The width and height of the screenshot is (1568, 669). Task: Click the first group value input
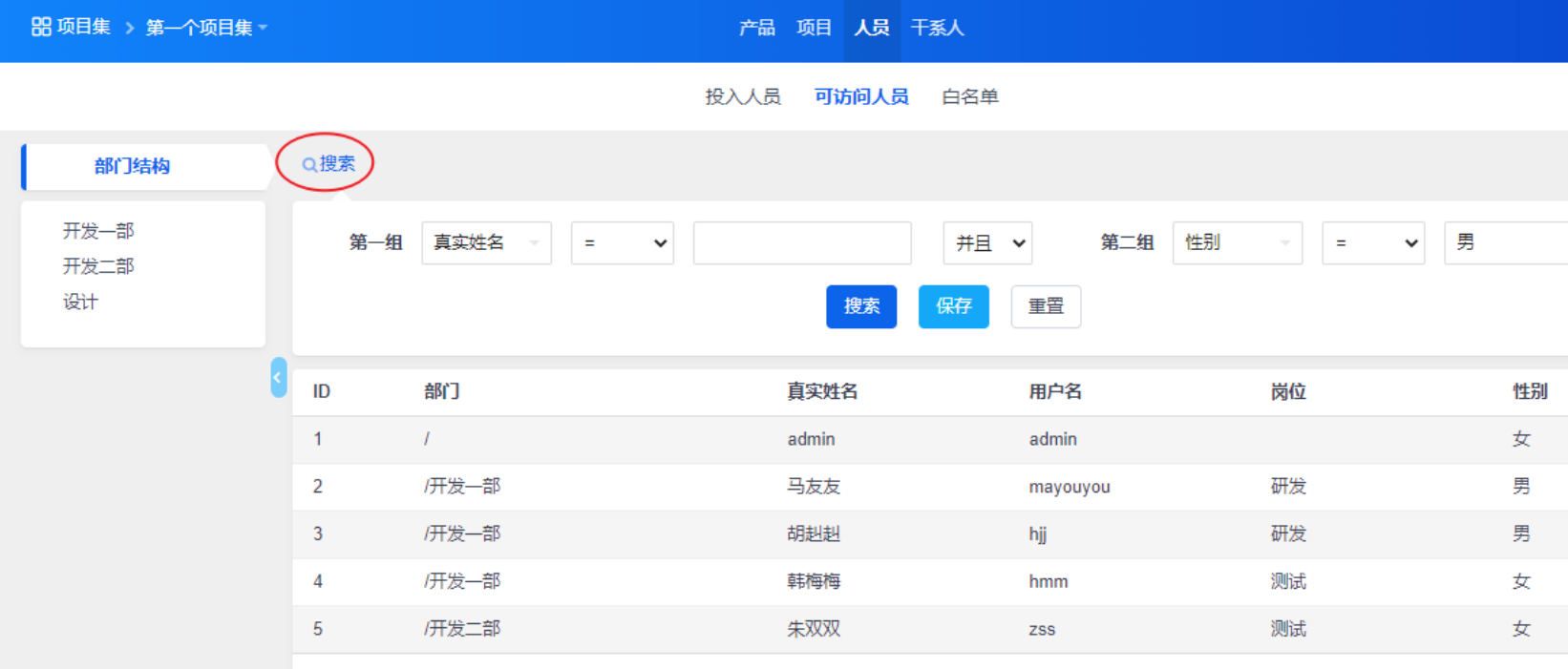tap(801, 243)
